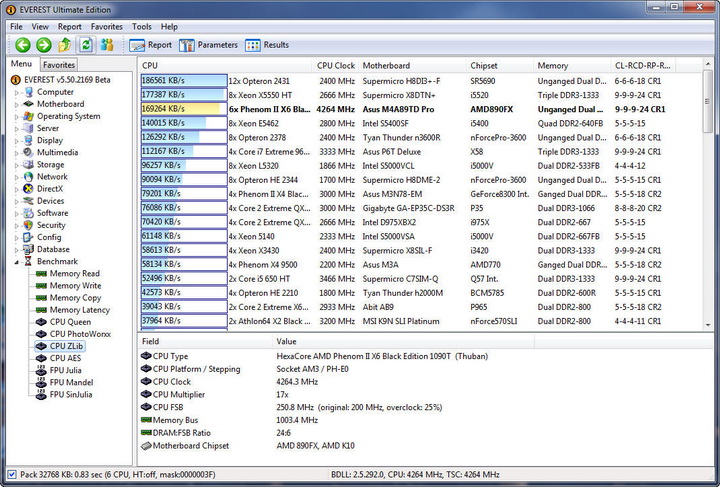Select the Benchmark hourglass icon
Viewport: 720px width, 487px height.
click(28, 261)
